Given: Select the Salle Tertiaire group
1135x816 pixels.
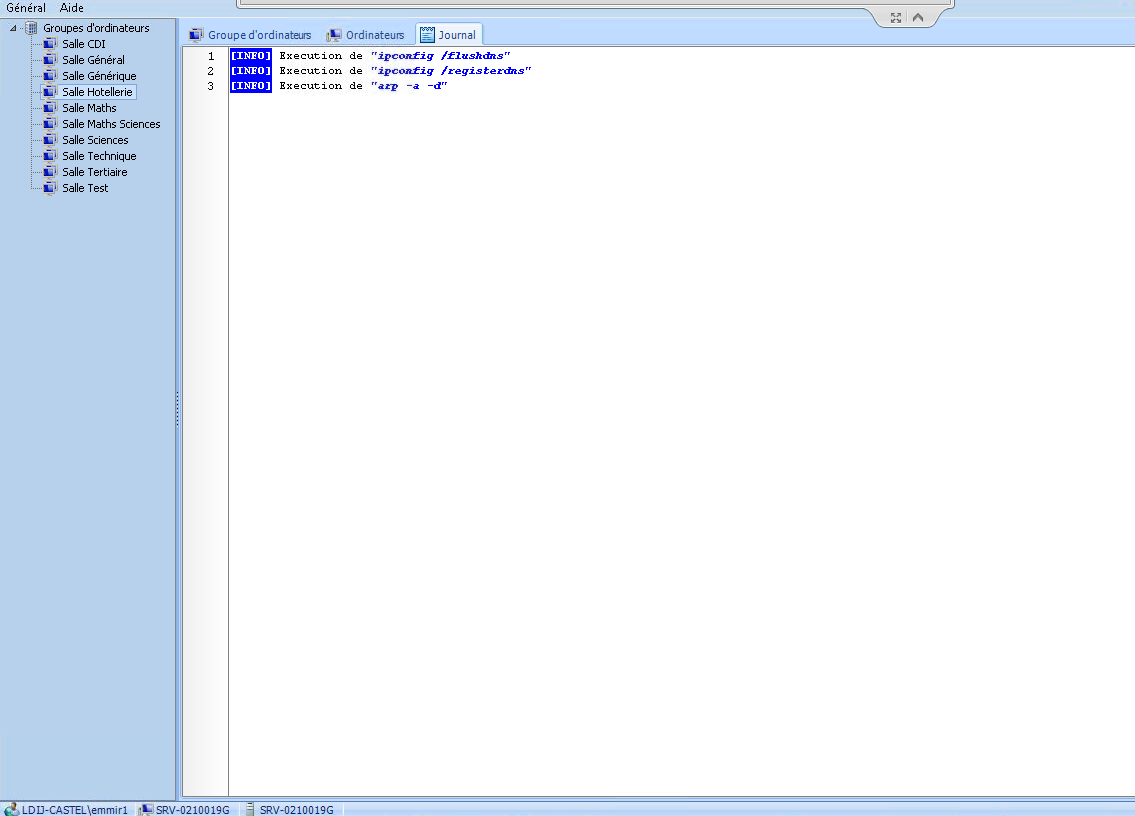Looking at the screenshot, I should tap(95, 172).
